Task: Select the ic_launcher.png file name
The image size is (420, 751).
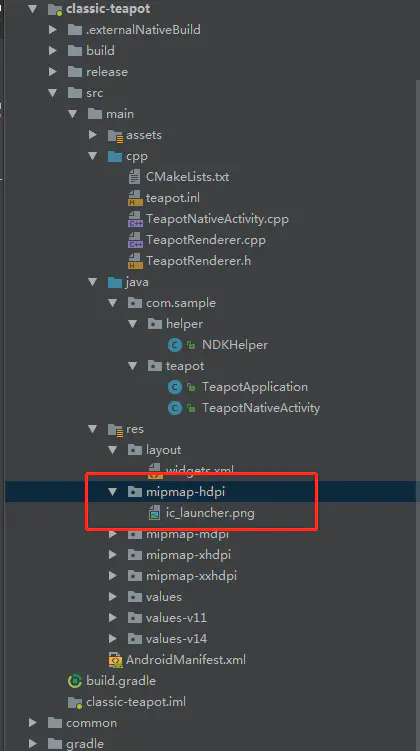Action: tap(210, 513)
